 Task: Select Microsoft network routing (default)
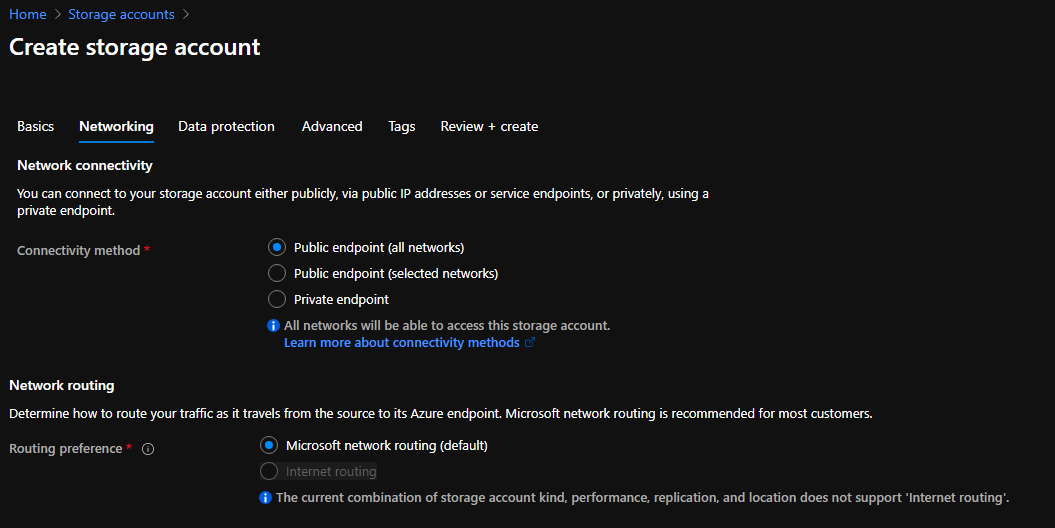(x=268, y=445)
